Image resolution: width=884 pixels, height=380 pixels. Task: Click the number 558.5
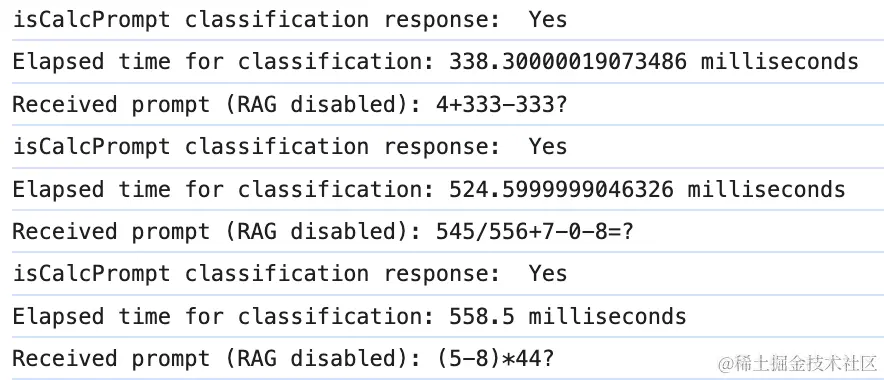481,315
